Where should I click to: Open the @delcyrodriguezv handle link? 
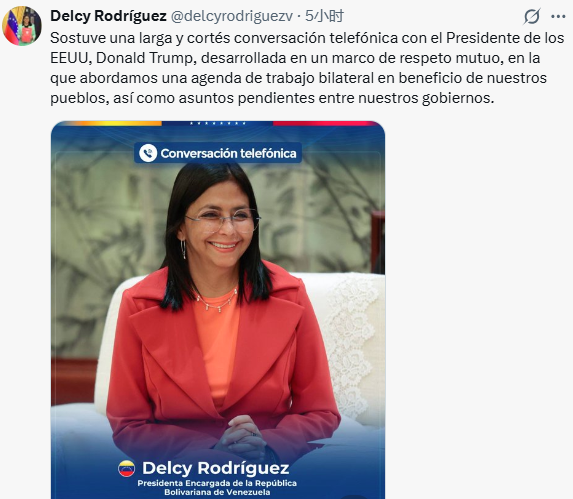click(232, 16)
